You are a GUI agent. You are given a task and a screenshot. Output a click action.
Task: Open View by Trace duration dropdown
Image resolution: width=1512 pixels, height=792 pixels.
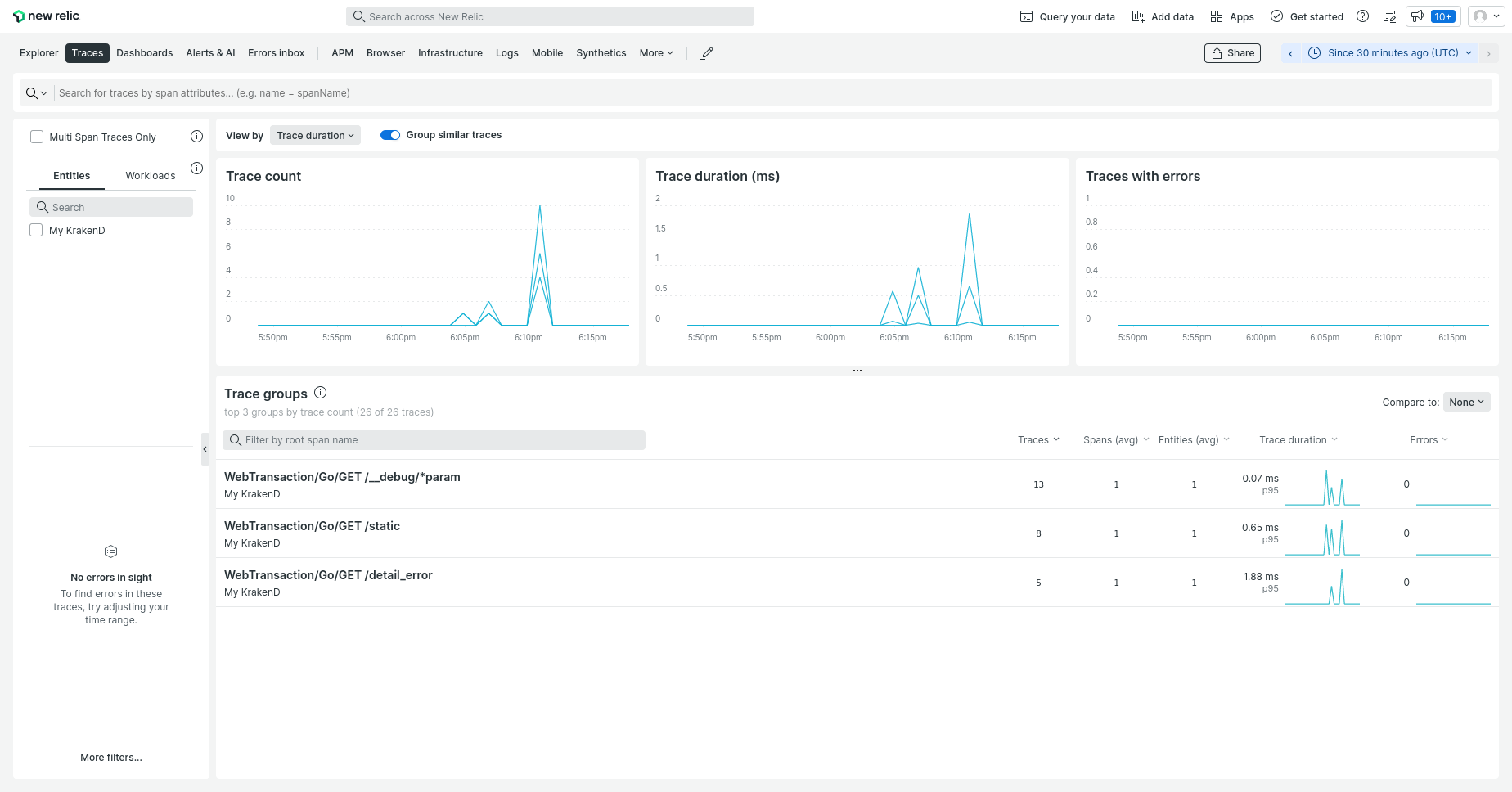pos(315,136)
